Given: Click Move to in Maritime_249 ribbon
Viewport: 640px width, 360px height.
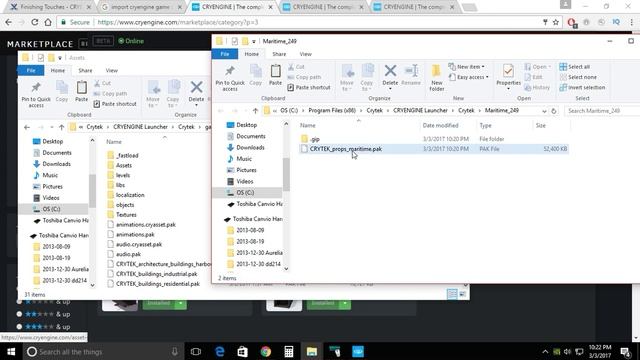Looking at the screenshot, I should click(347, 78).
